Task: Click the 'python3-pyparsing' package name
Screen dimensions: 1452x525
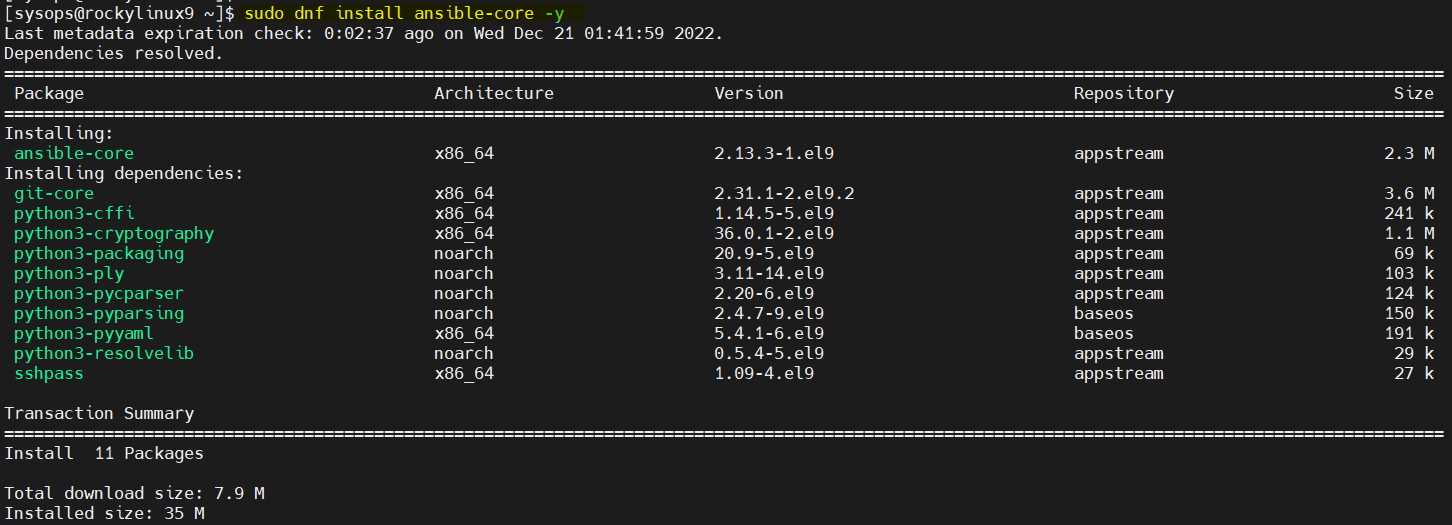Action: click(99, 313)
